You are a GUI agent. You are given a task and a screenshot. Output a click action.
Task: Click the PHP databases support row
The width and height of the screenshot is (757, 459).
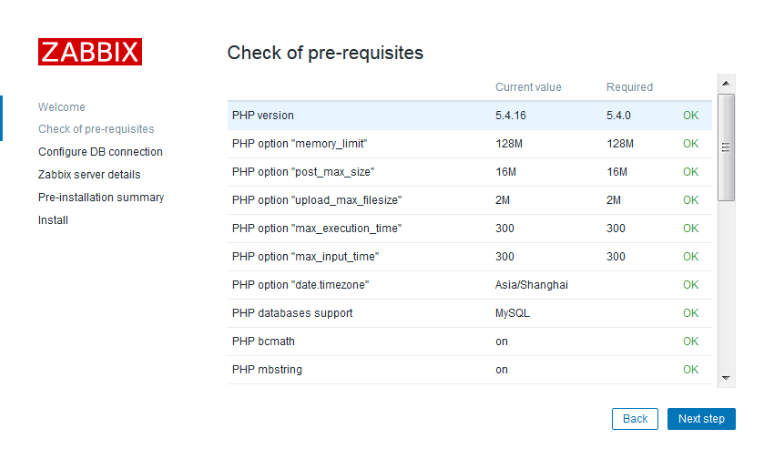469,313
